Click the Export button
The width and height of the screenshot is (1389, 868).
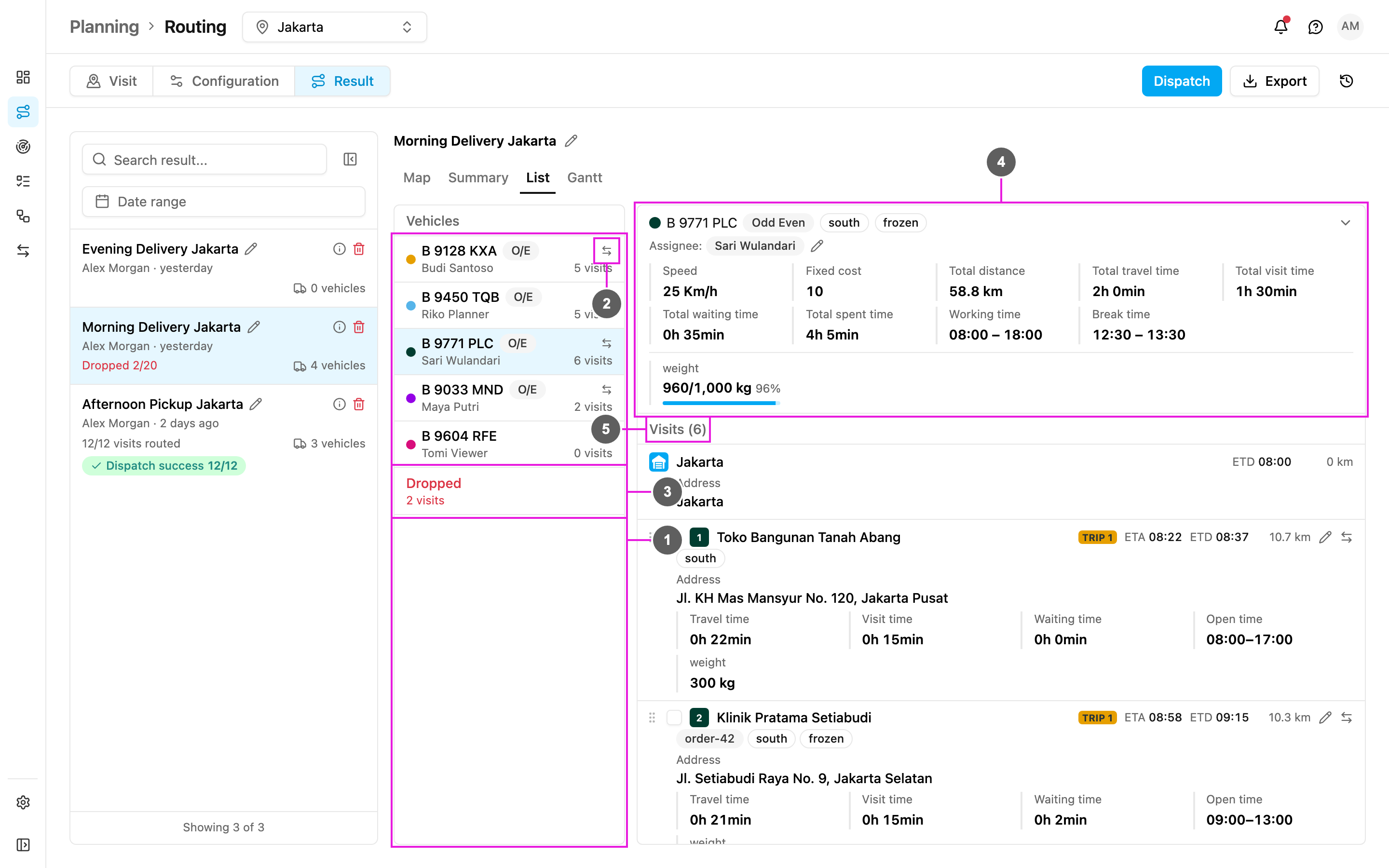point(1274,81)
